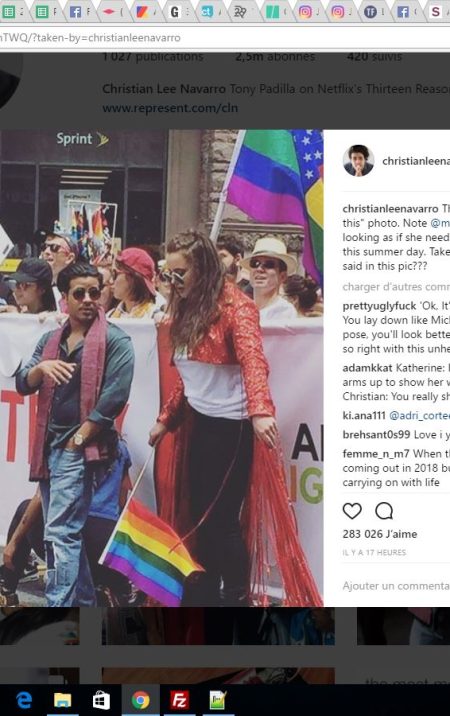Click the comment speech bubble icon
The width and height of the screenshot is (450, 716).
tap(384, 511)
